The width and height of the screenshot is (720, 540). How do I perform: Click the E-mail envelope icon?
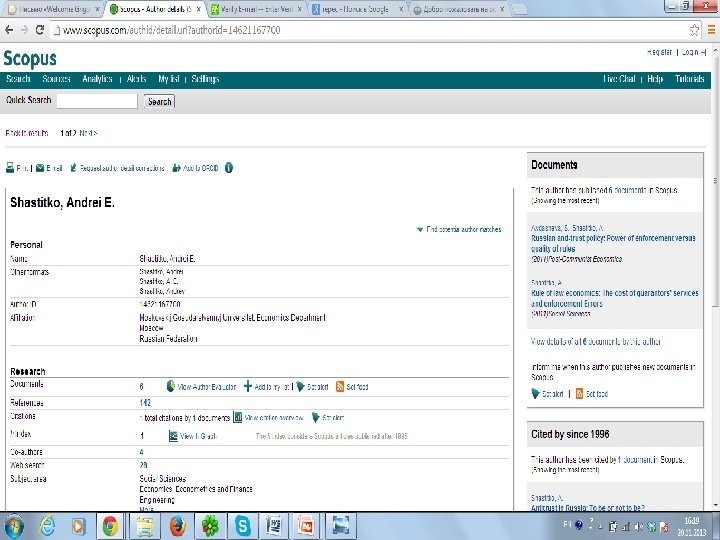tap(40, 168)
